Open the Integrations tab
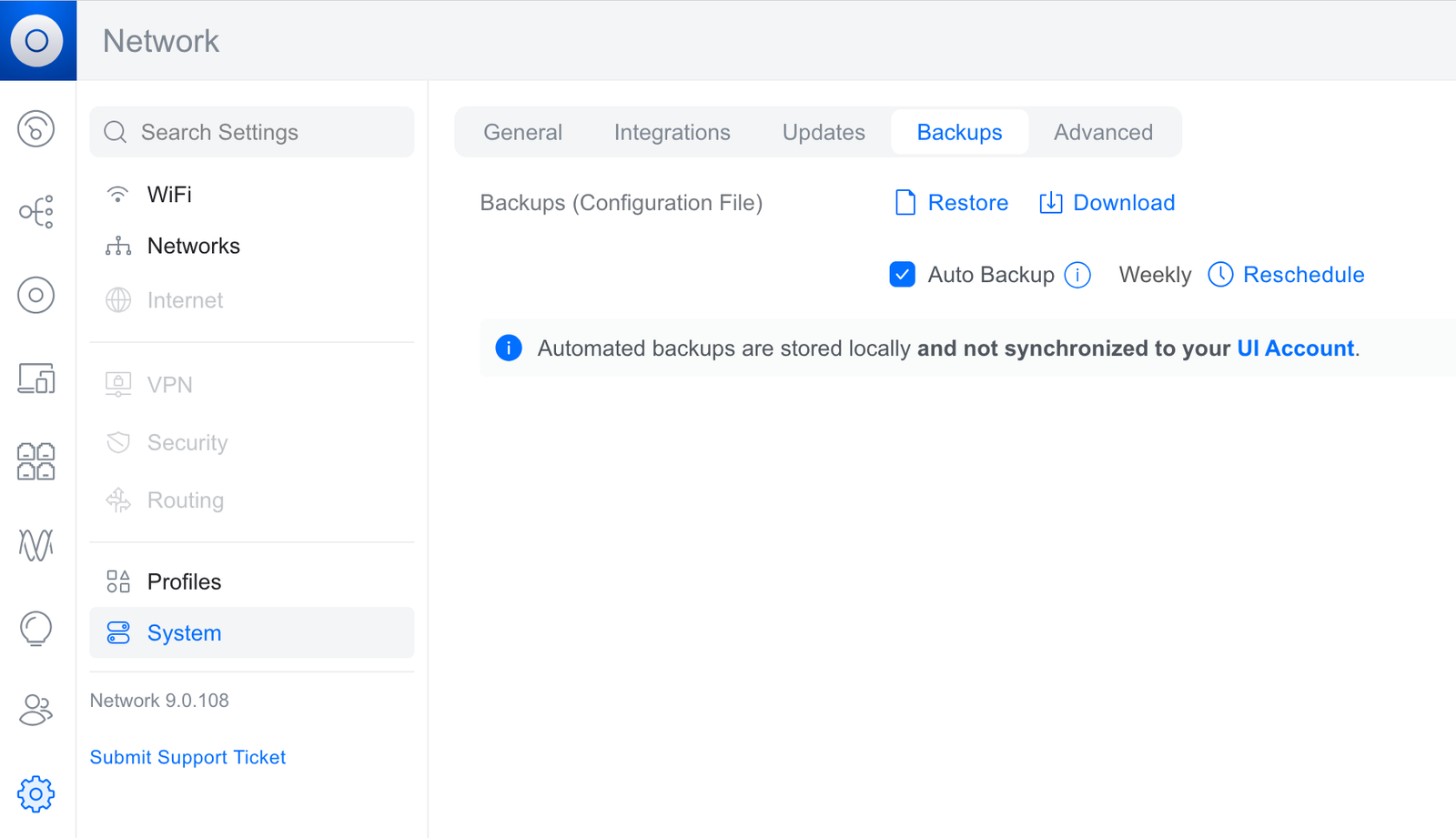 click(672, 132)
